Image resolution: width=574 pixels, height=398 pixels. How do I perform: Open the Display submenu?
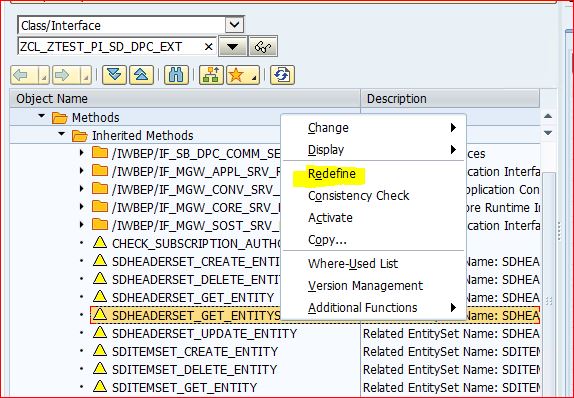(x=373, y=149)
